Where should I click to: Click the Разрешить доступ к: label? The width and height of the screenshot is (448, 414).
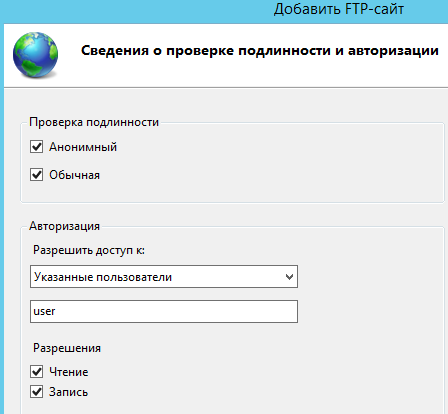(89, 250)
